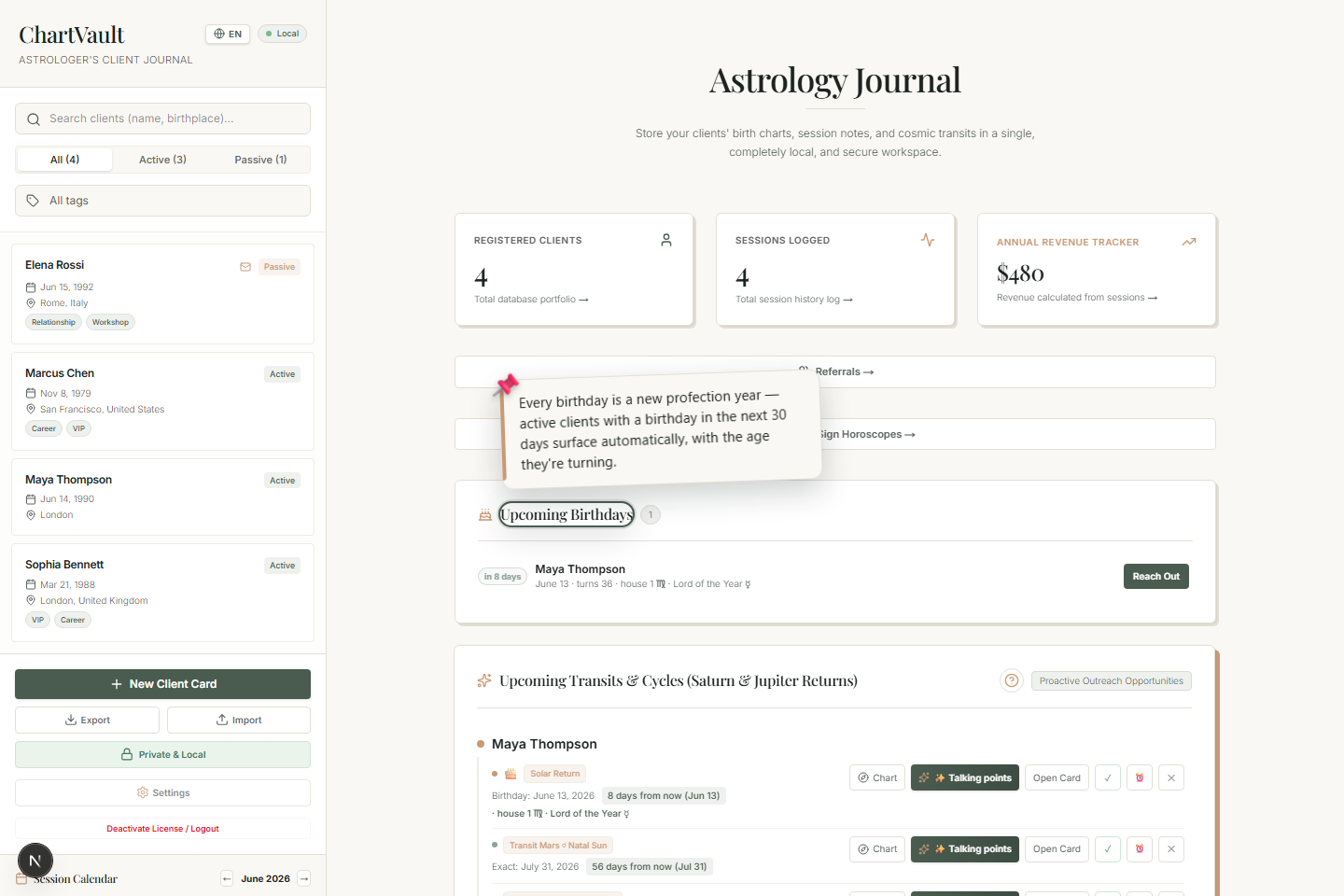
Task: Click birthday cake icon beside Upcoming Birthdays
Action: (485, 514)
